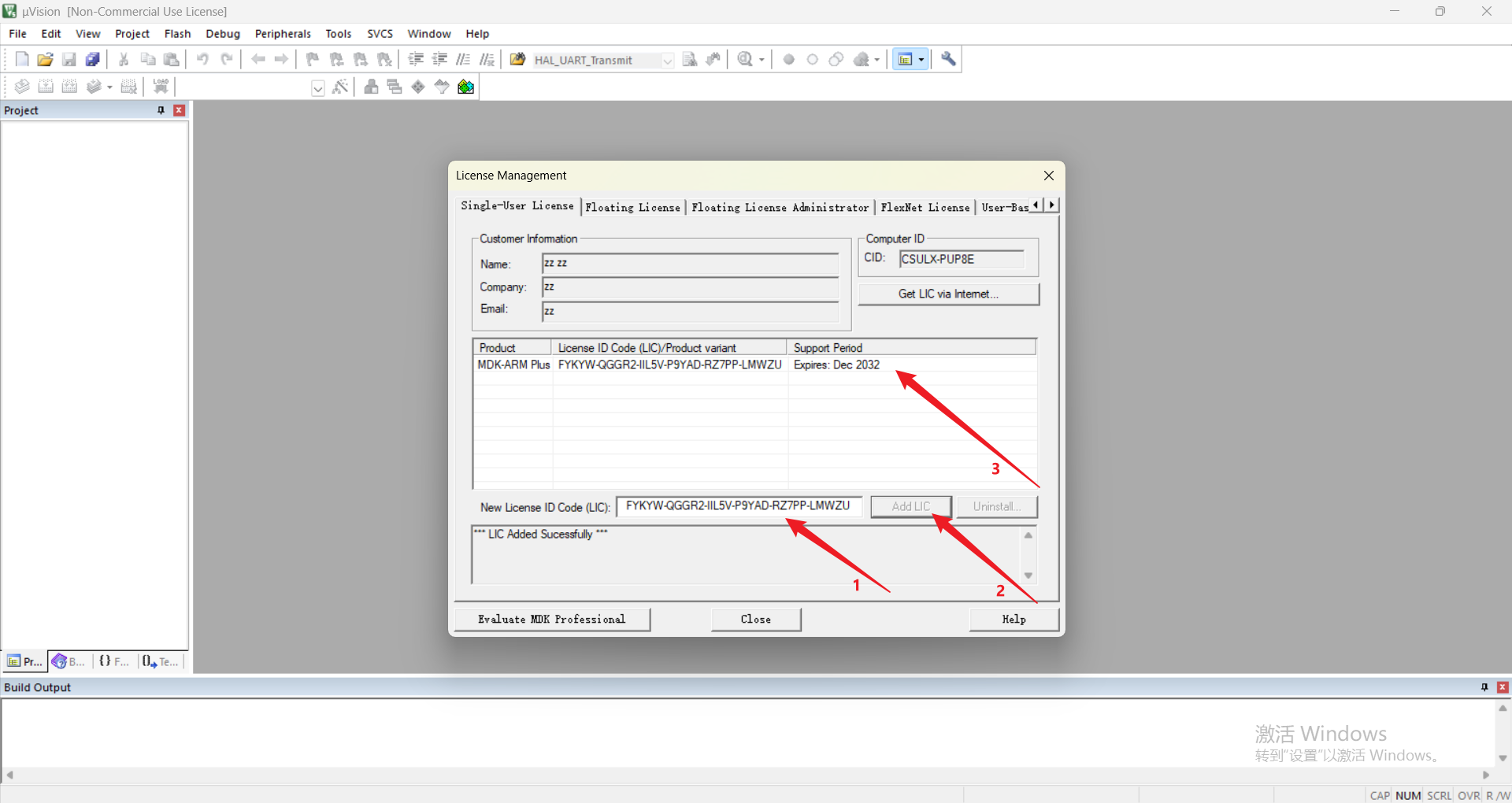Click the Company input field
The image size is (1512, 803).
(x=690, y=287)
